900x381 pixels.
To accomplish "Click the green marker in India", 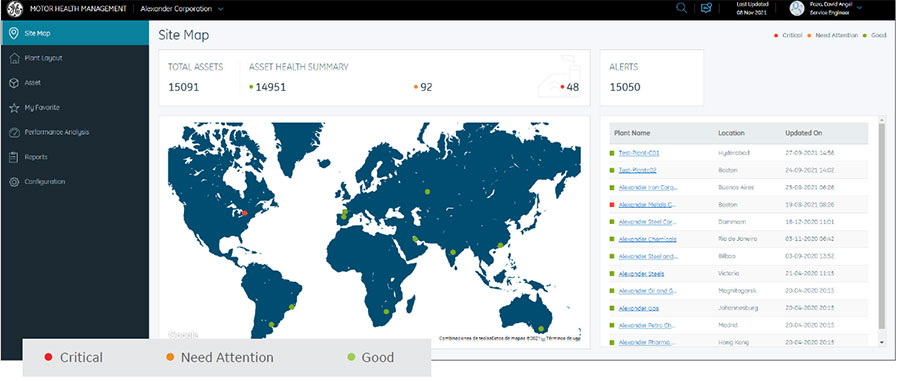I will (x=453, y=252).
